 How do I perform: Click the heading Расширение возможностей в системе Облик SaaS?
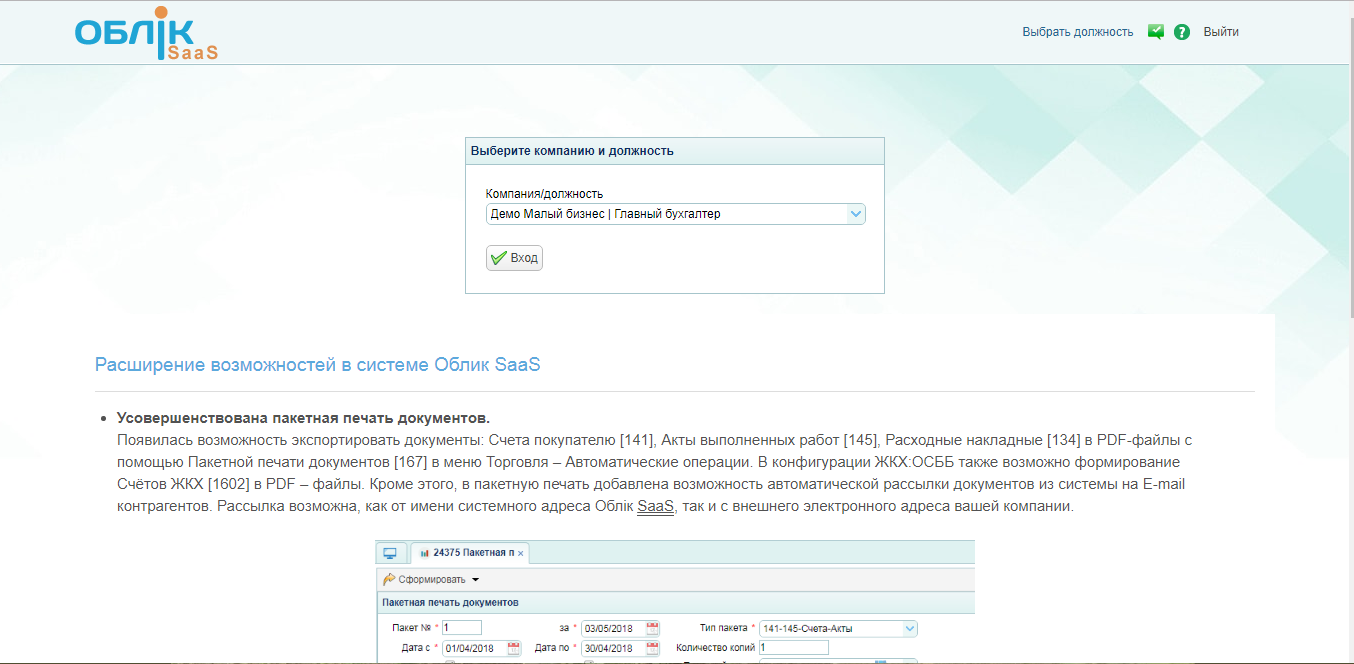318,365
